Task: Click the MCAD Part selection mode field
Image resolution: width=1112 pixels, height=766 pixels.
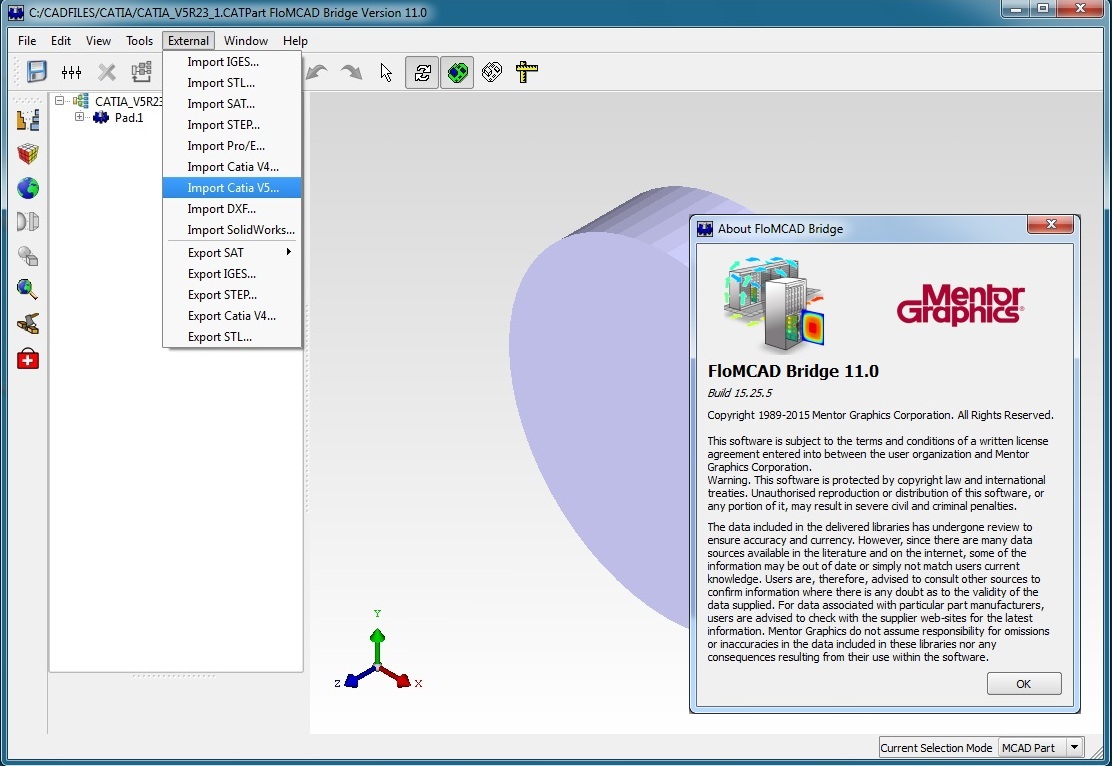Action: [x=1032, y=748]
